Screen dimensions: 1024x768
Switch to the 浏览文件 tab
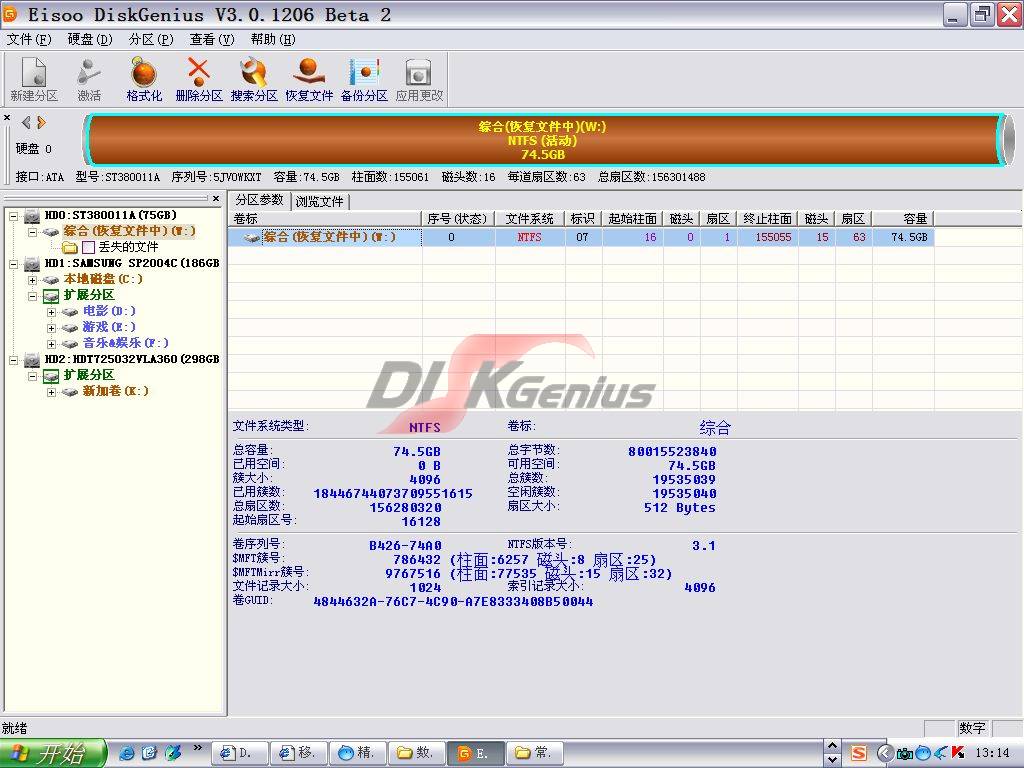point(320,201)
